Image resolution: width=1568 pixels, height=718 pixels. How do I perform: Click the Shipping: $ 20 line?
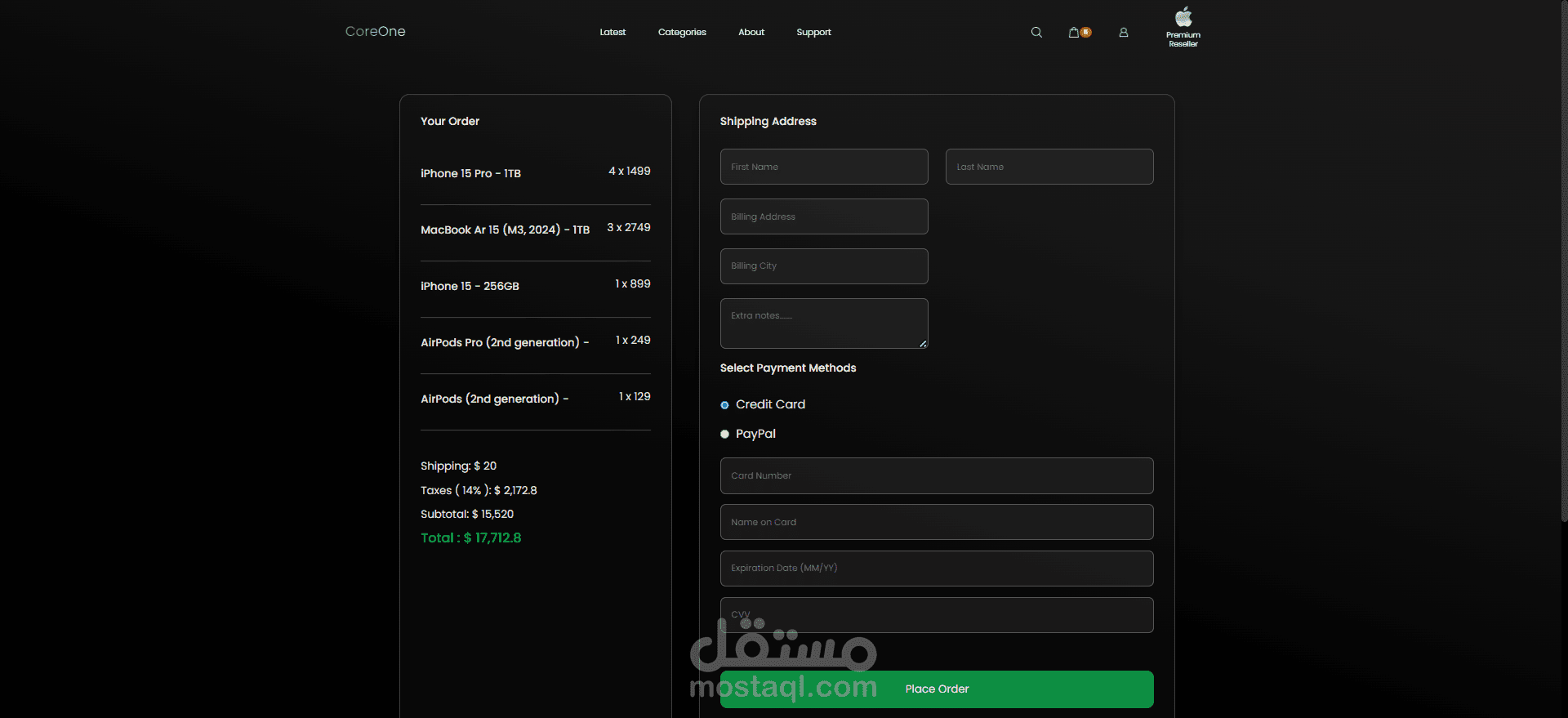(458, 466)
